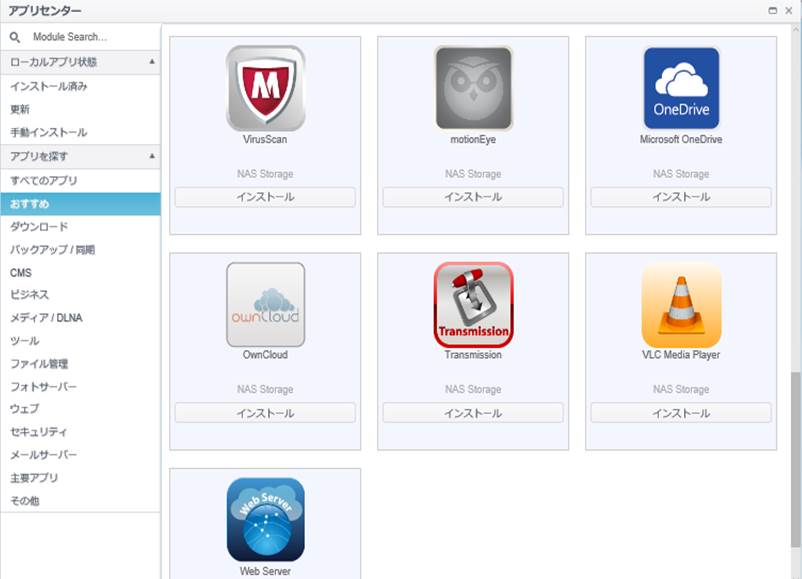Select the CMS category
Screen dimensions: 802x579
(x=80, y=273)
